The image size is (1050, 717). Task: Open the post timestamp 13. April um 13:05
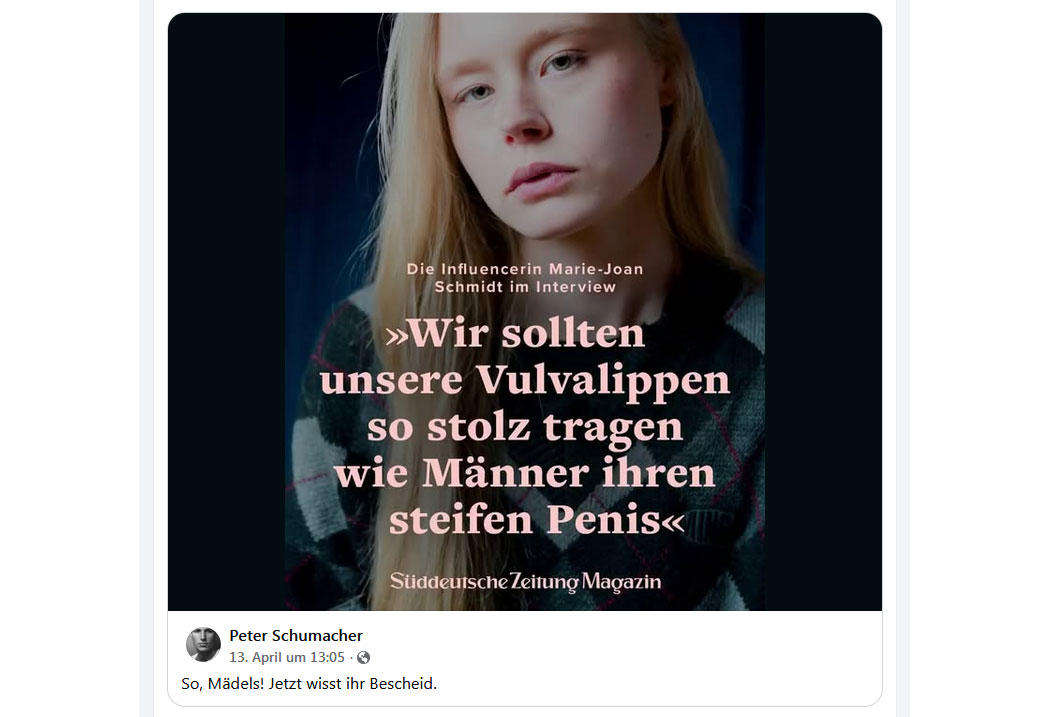click(287, 657)
